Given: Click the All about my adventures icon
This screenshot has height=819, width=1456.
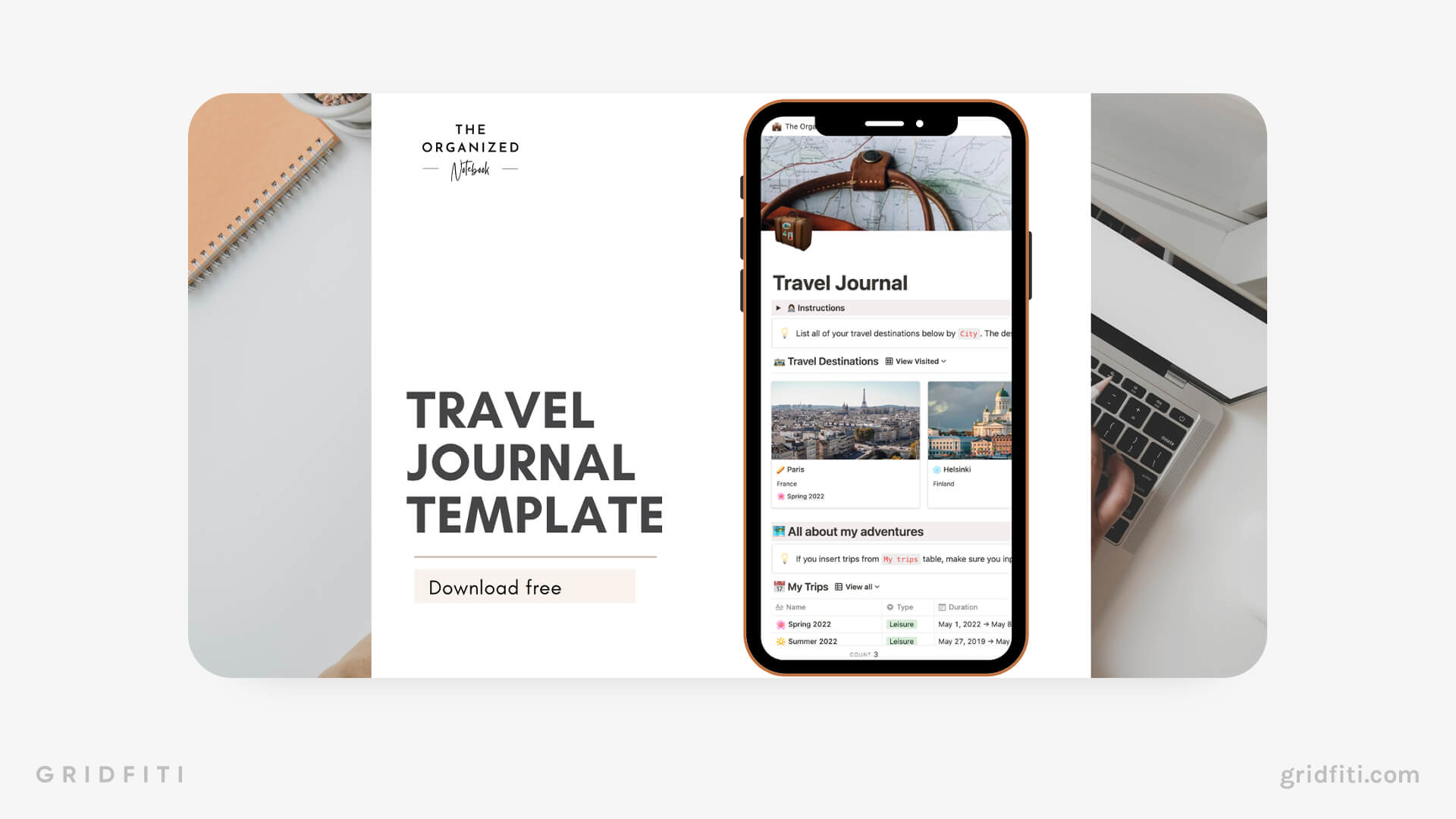Looking at the screenshot, I should point(779,532).
